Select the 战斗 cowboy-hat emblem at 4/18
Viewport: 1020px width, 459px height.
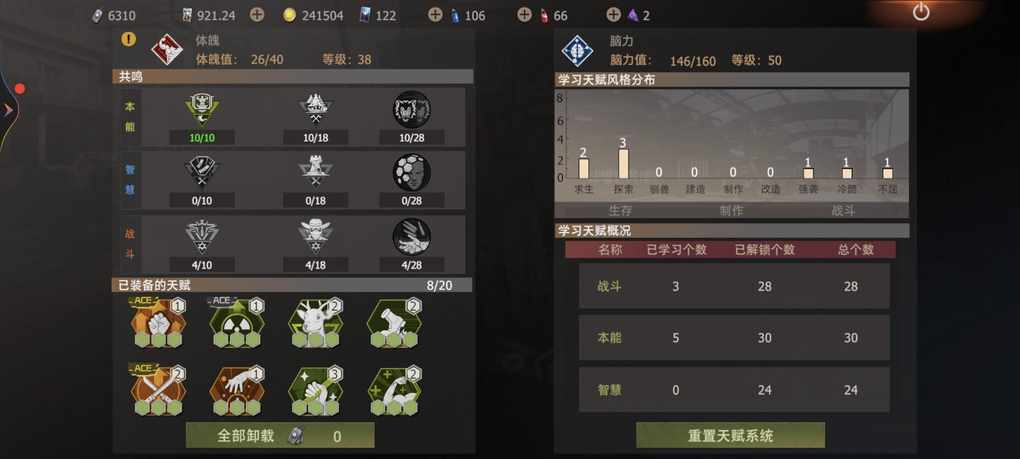[315, 237]
